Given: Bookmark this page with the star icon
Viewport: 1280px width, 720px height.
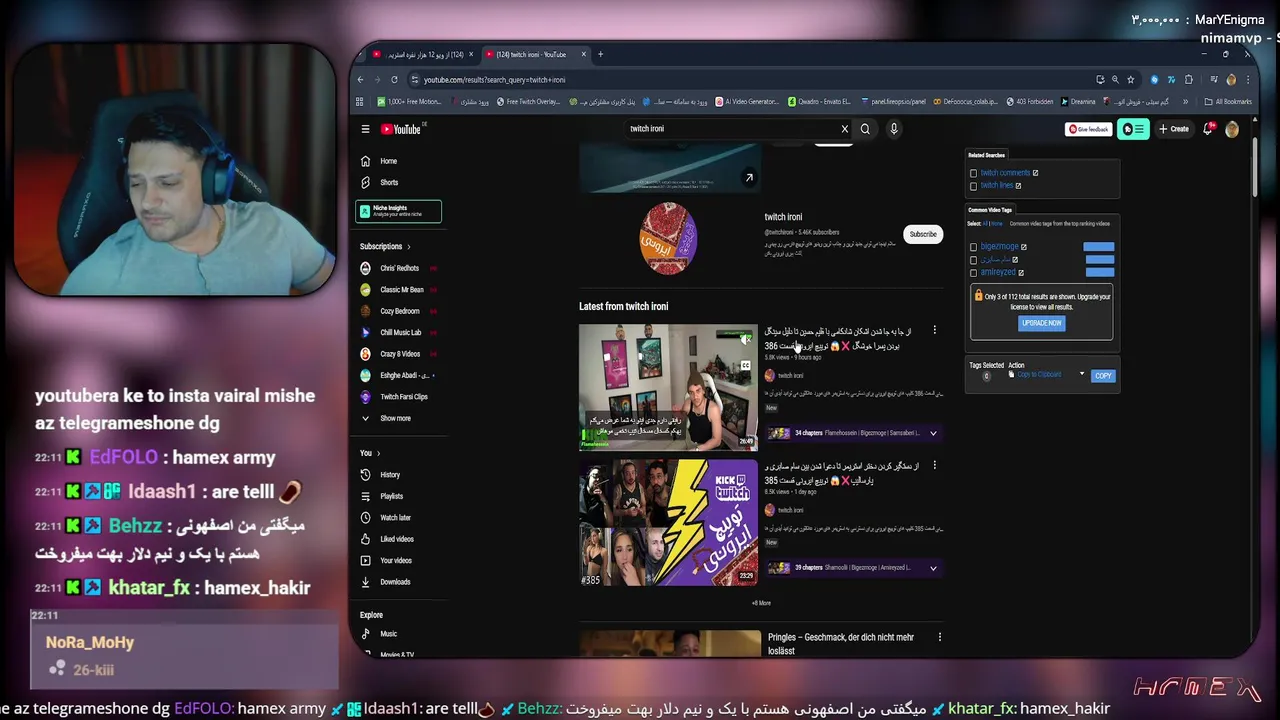Looking at the screenshot, I should click(x=1131, y=80).
